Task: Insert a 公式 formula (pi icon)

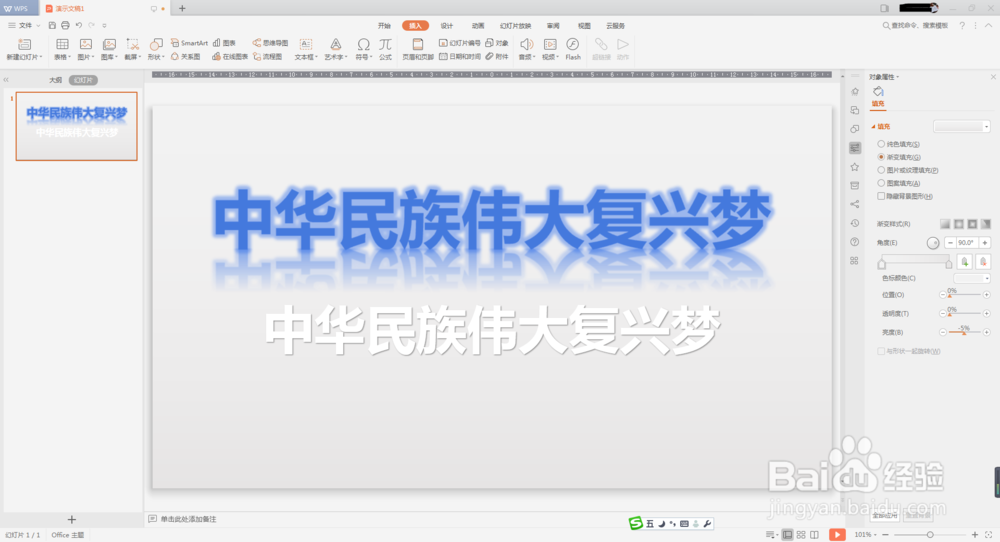Action: [385, 44]
